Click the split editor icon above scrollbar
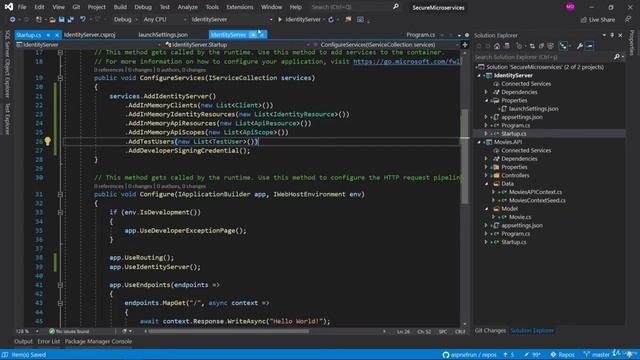640x360 pixels. click(464, 44)
